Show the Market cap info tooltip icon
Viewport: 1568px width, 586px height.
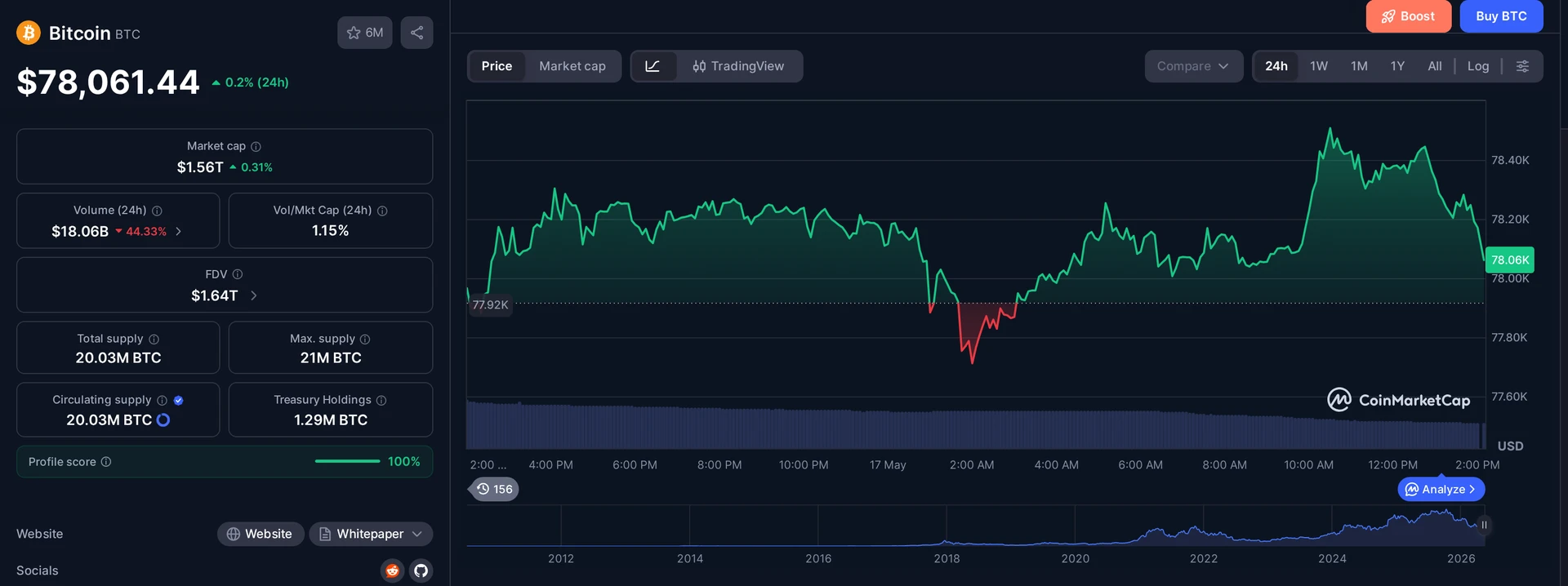[256, 147]
